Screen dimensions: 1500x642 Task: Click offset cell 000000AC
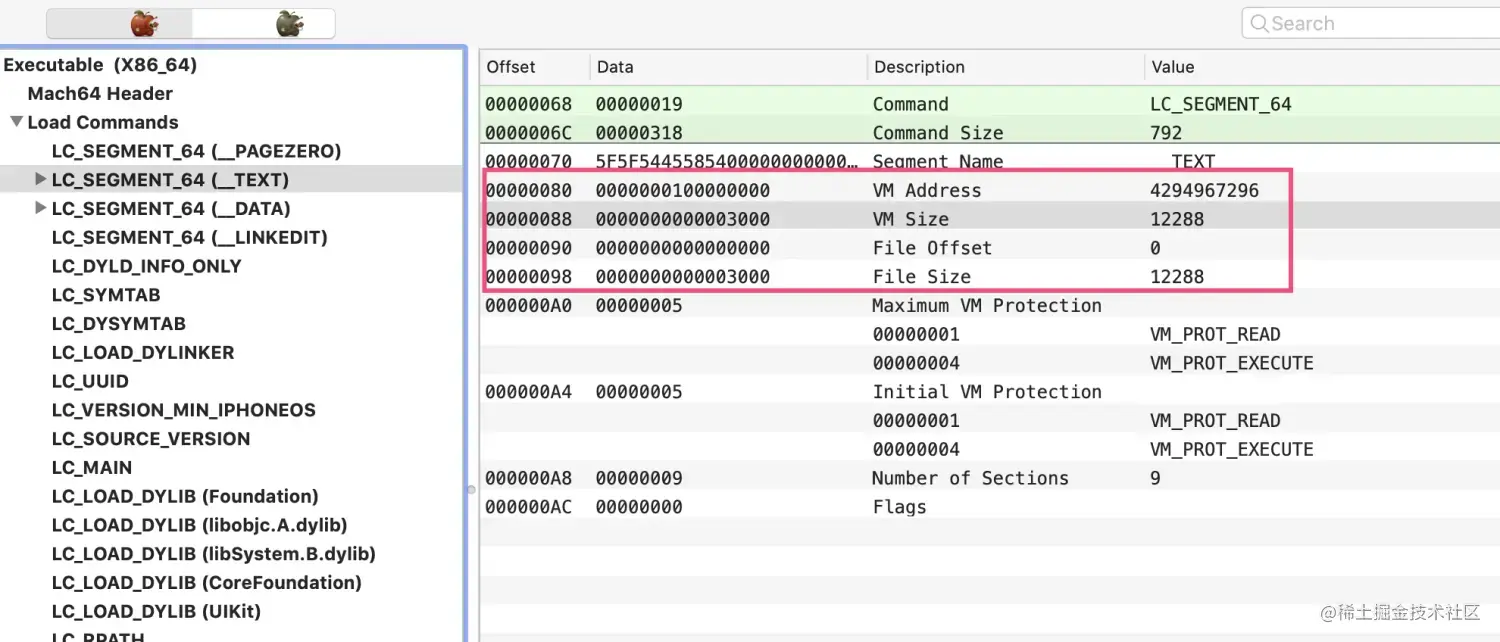pos(528,507)
